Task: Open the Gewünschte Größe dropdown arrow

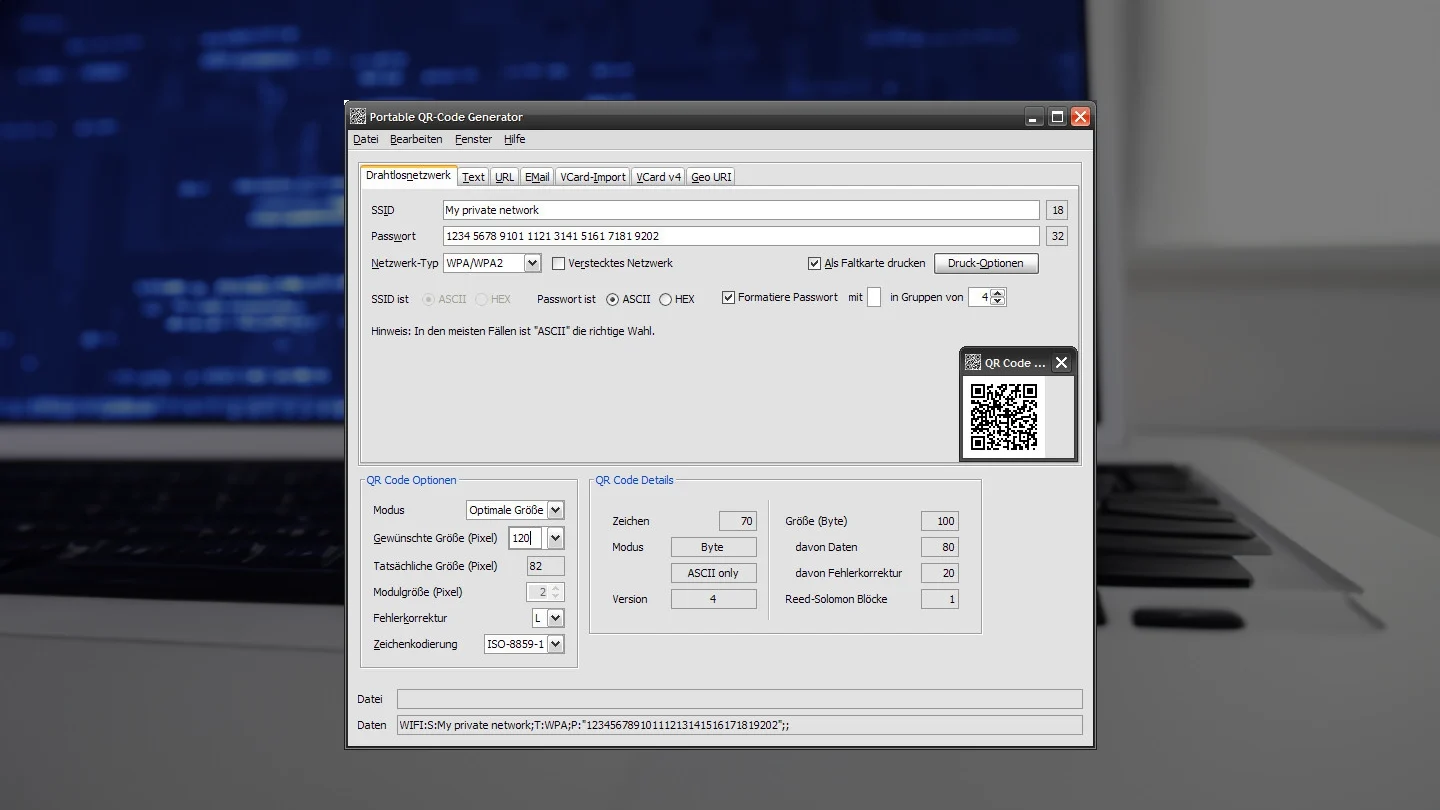Action: tap(555, 538)
